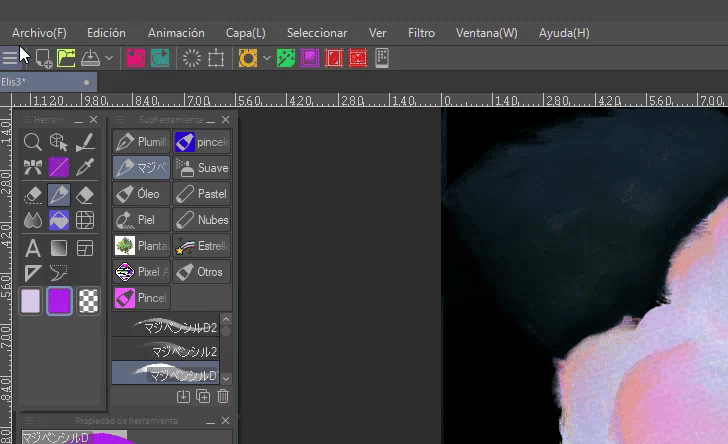
Task: Click the orange snap-to-ruler icon
Action: click(x=248, y=58)
